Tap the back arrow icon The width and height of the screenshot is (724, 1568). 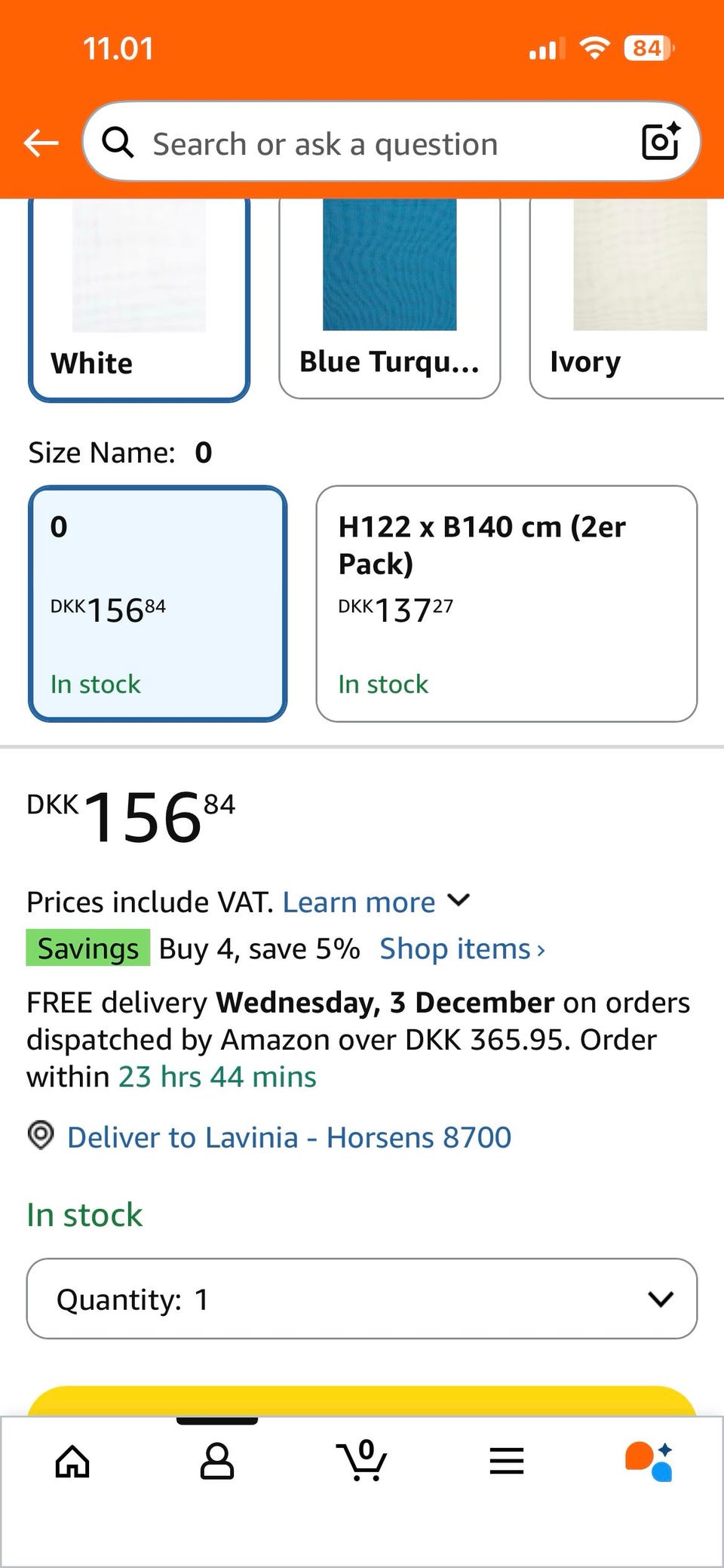[41, 143]
